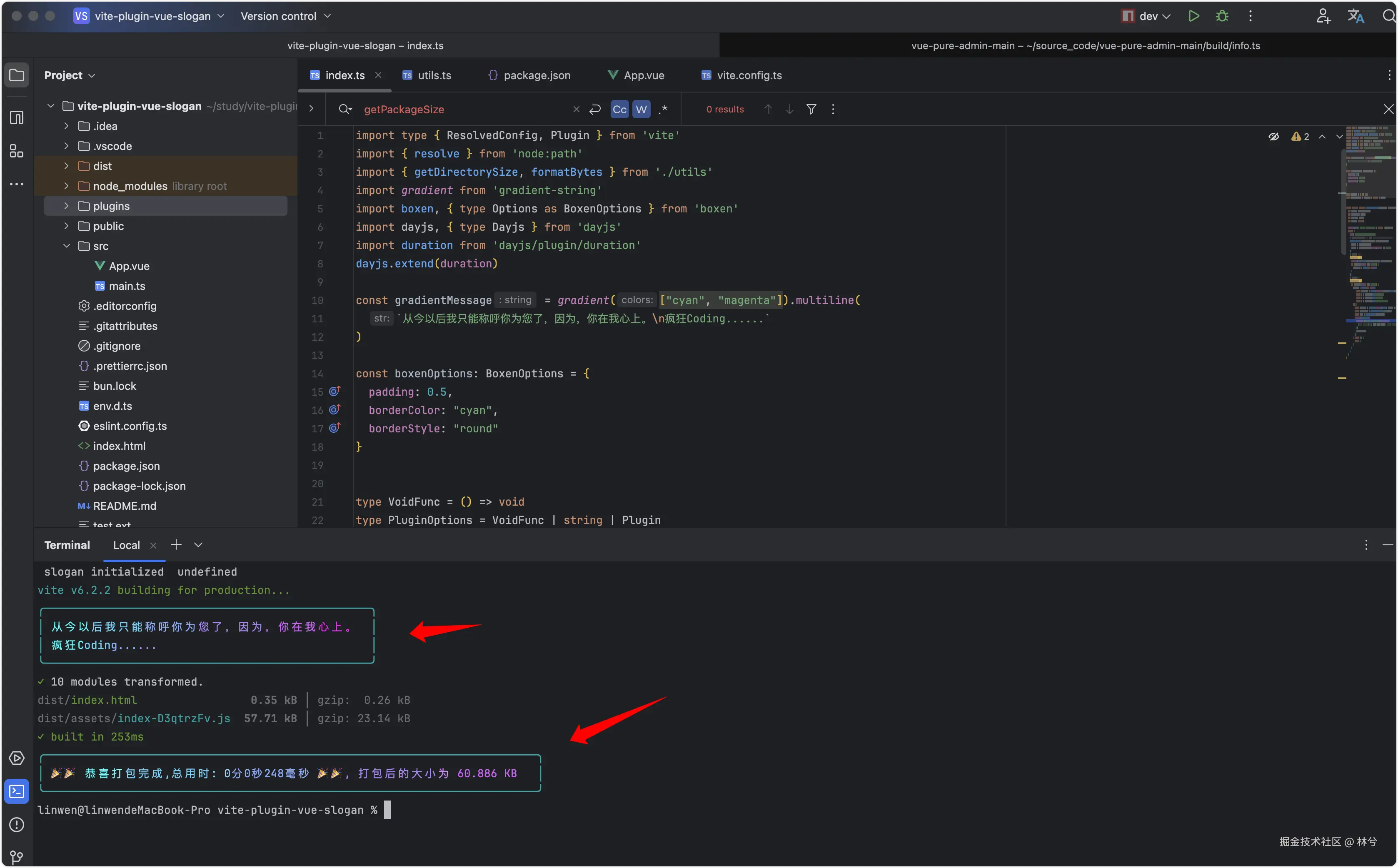Run the dev configuration with play button
The height and width of the screenshot is (868, 1398).
[1193, 16]
